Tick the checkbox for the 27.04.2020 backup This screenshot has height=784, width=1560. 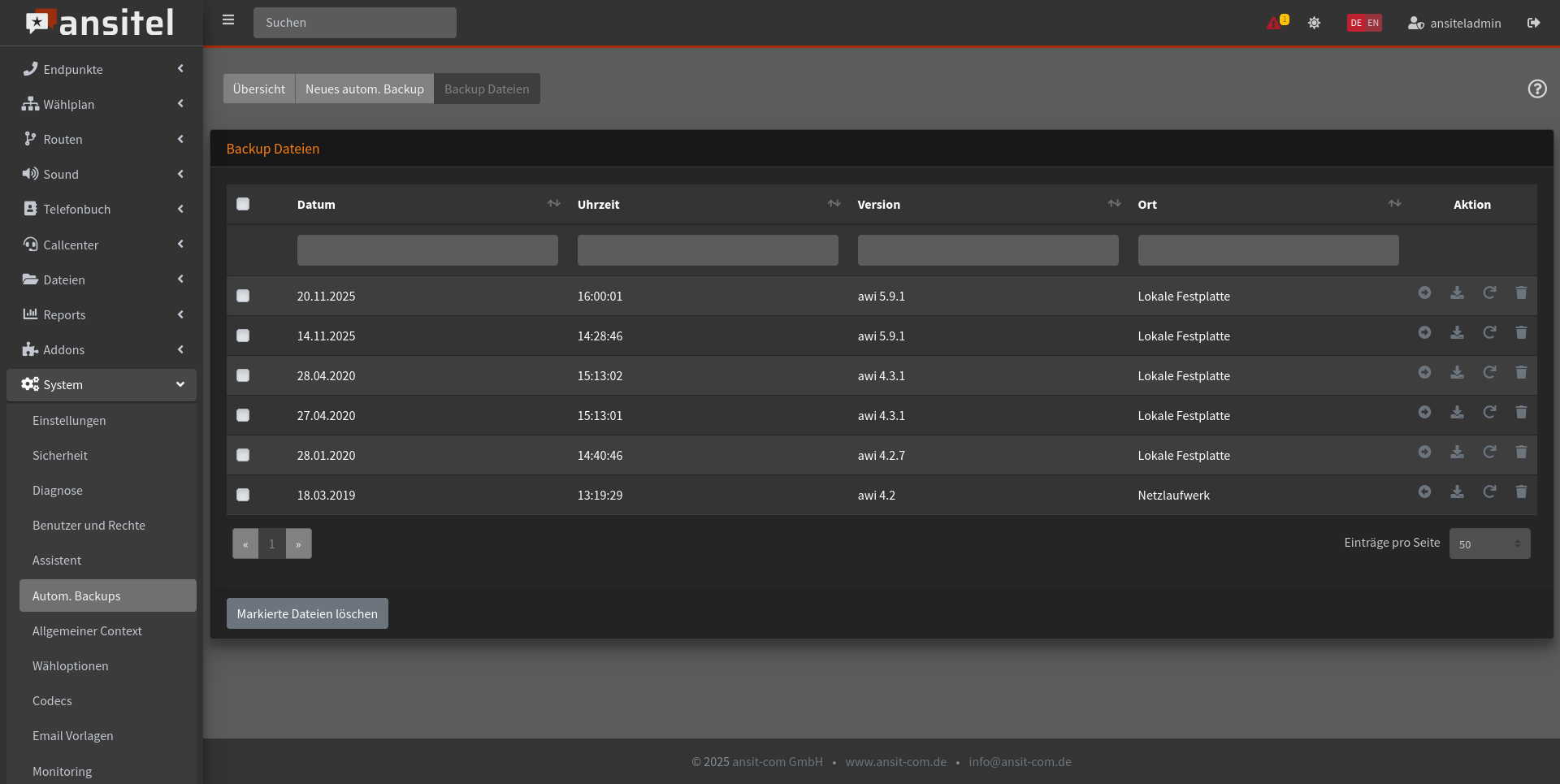[x=243, y=415]
